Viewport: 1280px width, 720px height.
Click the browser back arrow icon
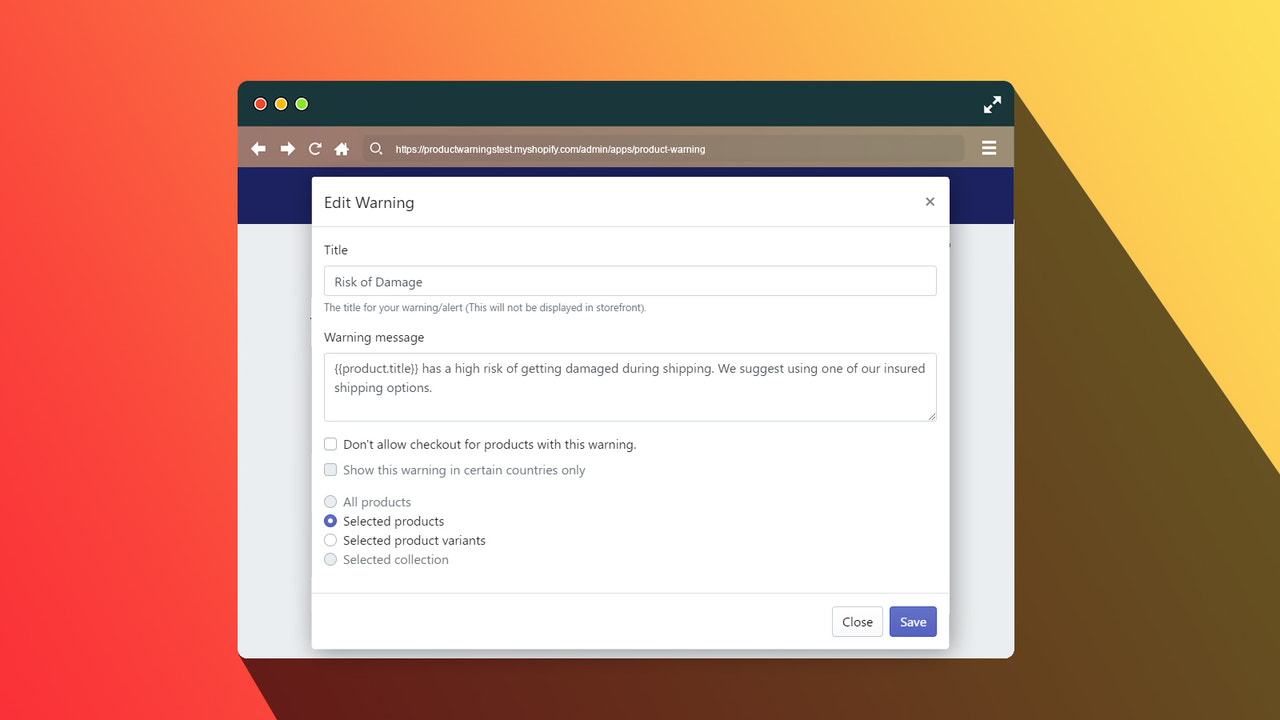point(258,148)
